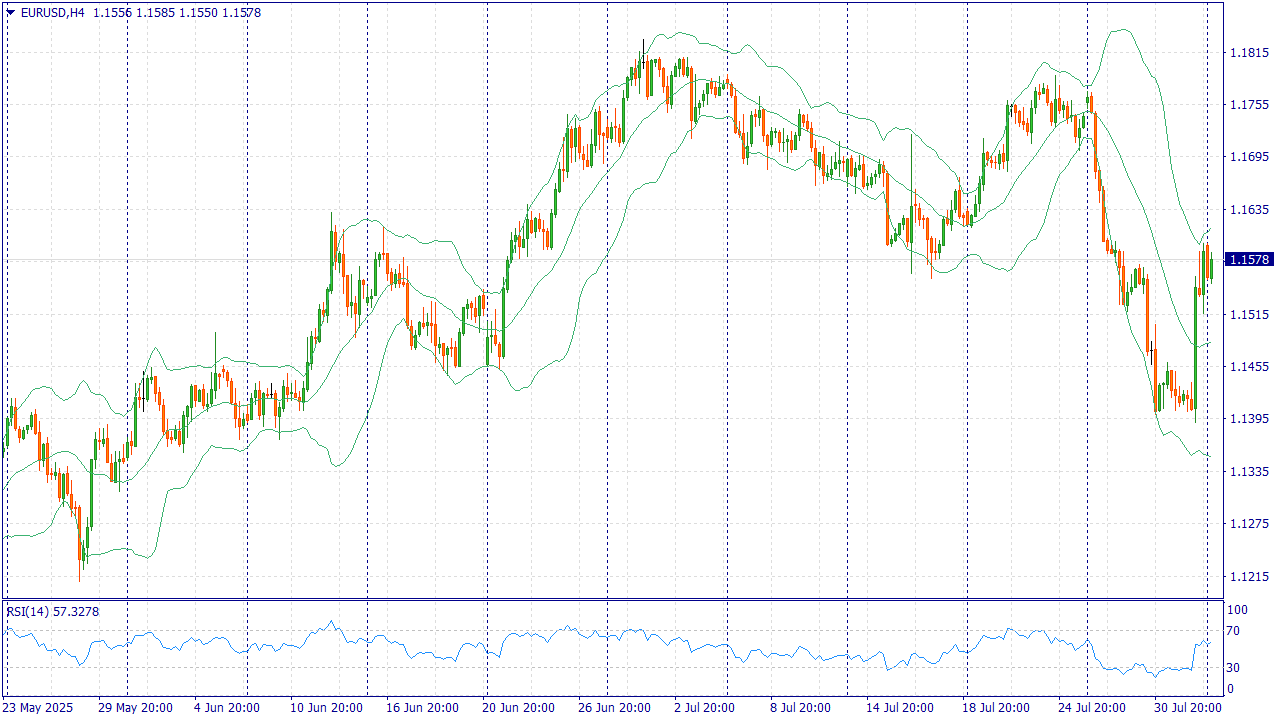
Task: Select the 30 Jul 20:00 time label
Action: pos(1187,708)
